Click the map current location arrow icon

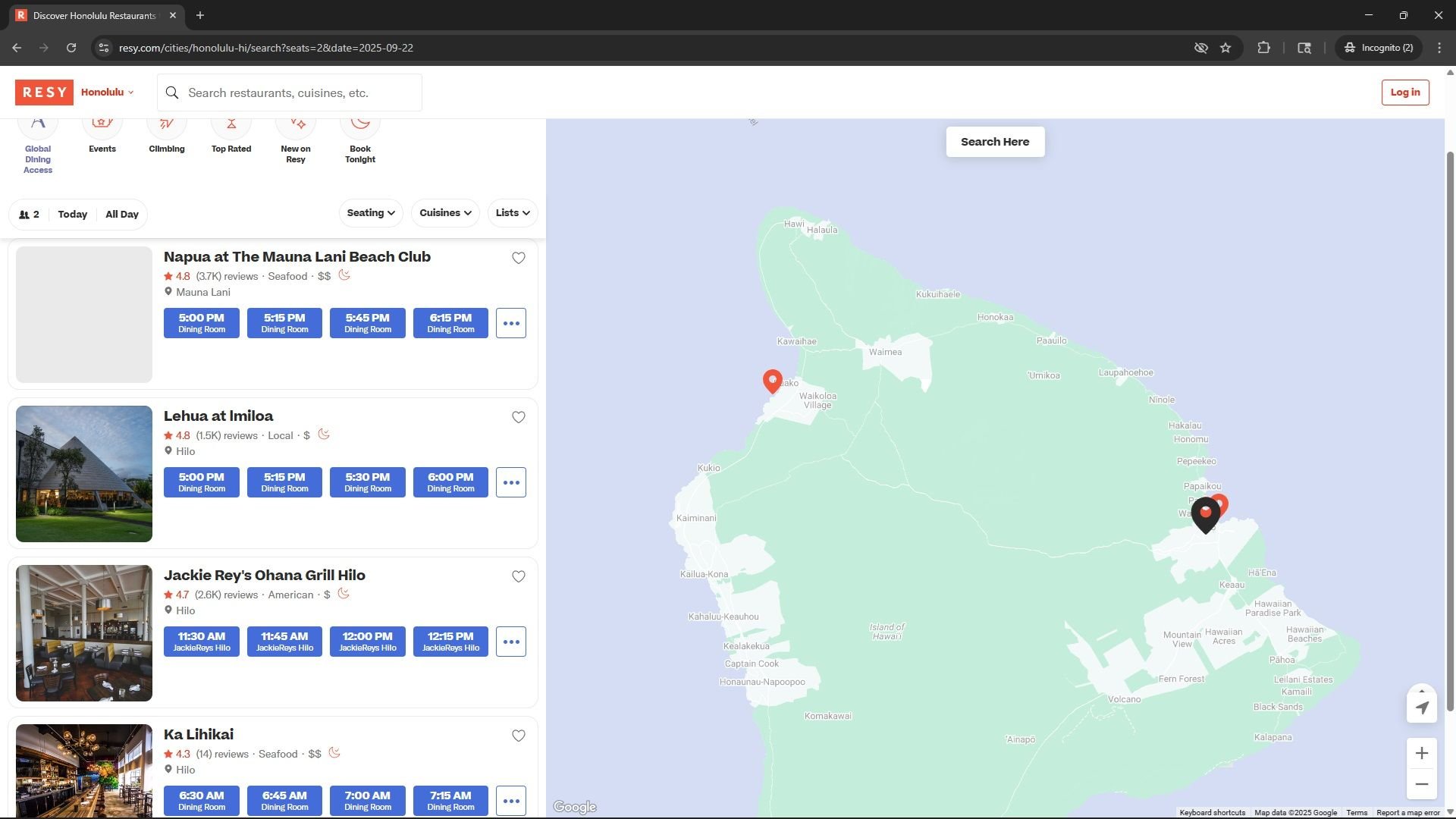coord(1422,707)
